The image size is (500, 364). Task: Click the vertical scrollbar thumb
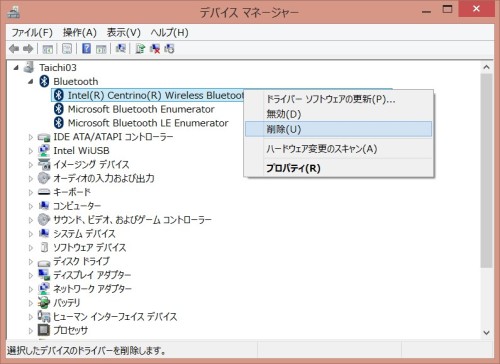(486, 170)
